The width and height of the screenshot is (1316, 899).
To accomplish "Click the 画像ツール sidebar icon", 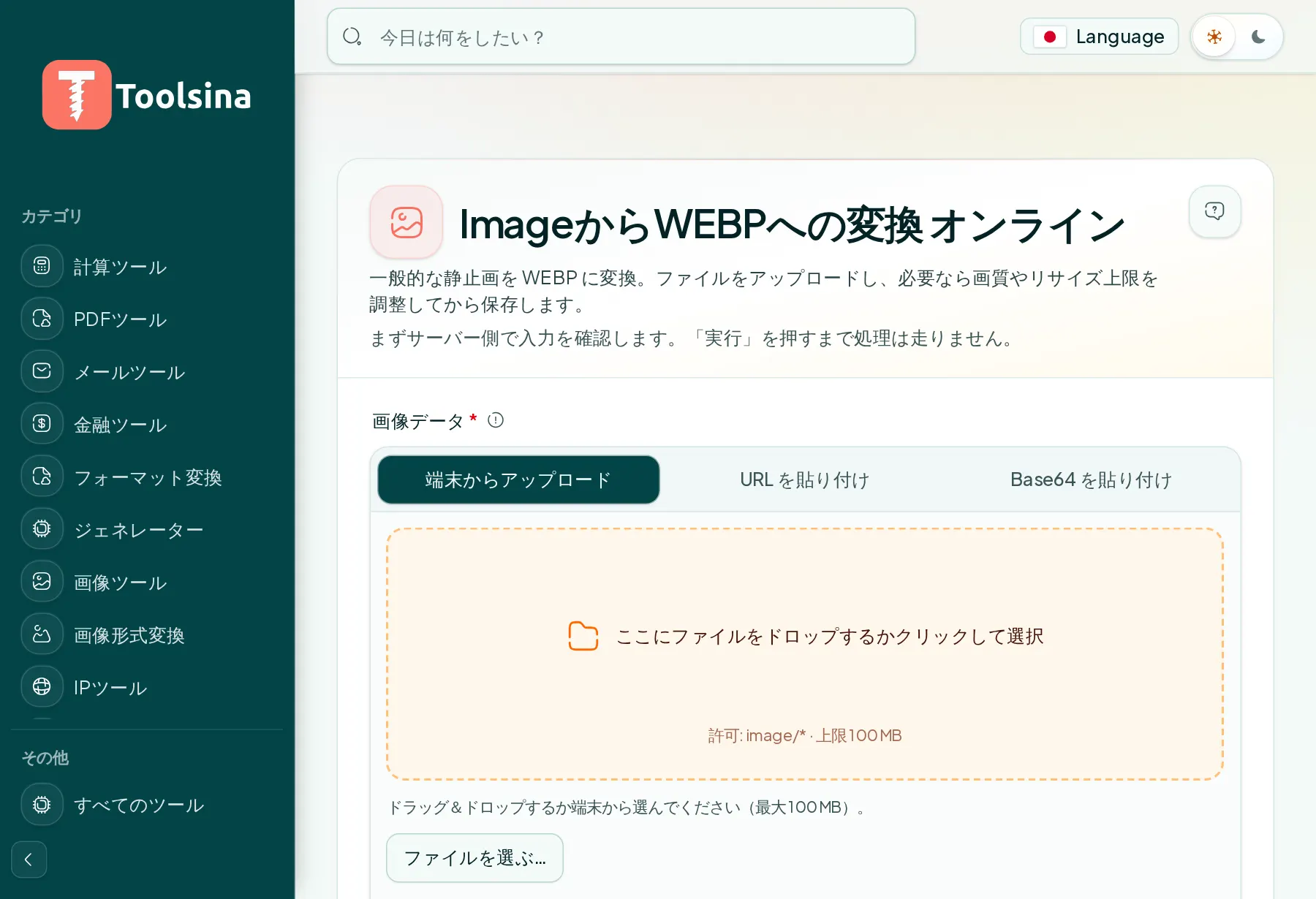I will 42,582.
